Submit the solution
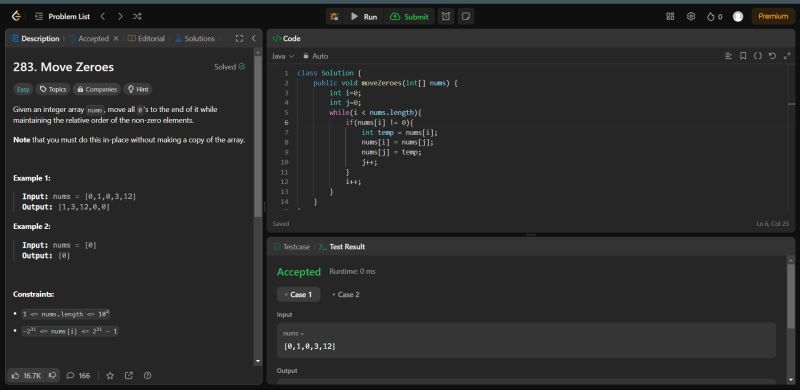 pos(409,16)
